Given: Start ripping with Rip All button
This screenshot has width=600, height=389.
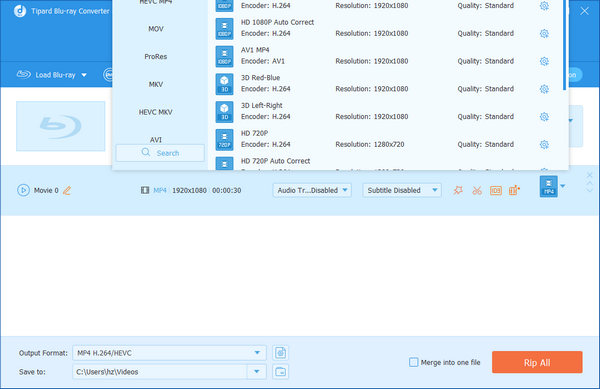Looking at the screenshot, I should click(x=537, y=362).
